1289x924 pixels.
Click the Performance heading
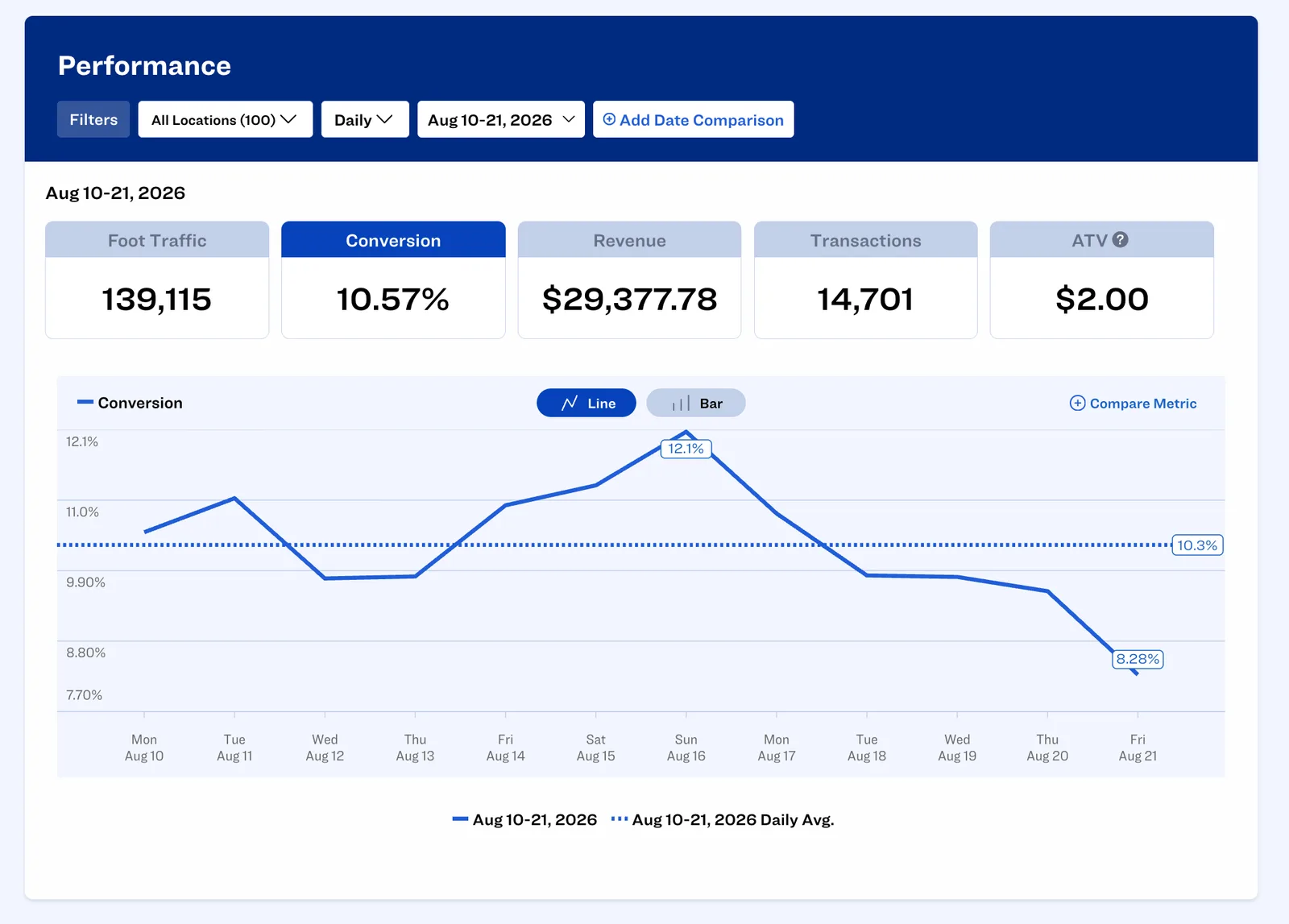pos(145,65)
